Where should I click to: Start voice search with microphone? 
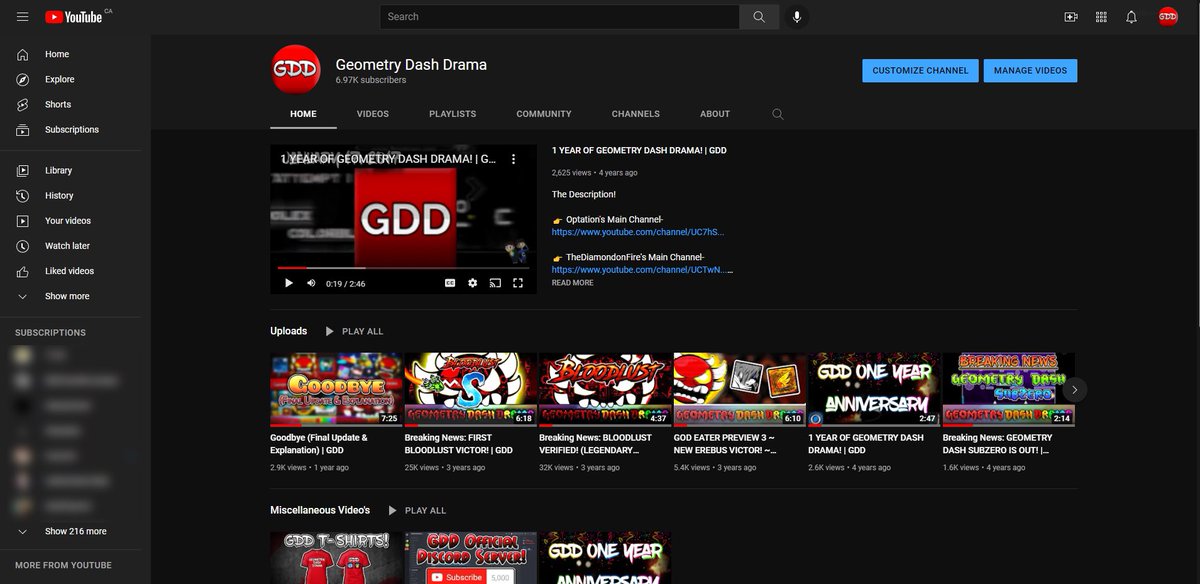797,17
